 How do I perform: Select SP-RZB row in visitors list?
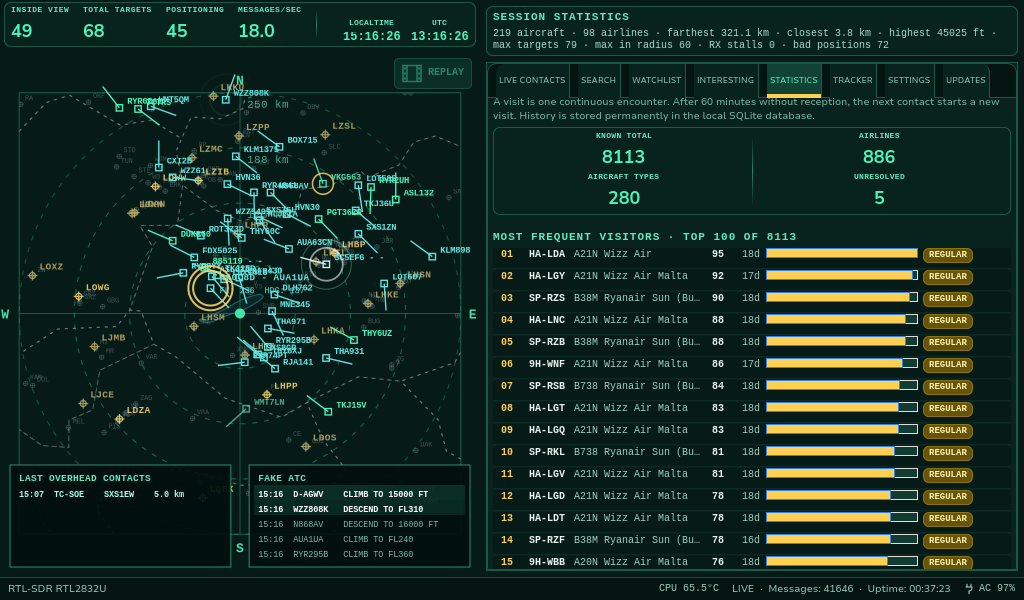coord(751,342)
